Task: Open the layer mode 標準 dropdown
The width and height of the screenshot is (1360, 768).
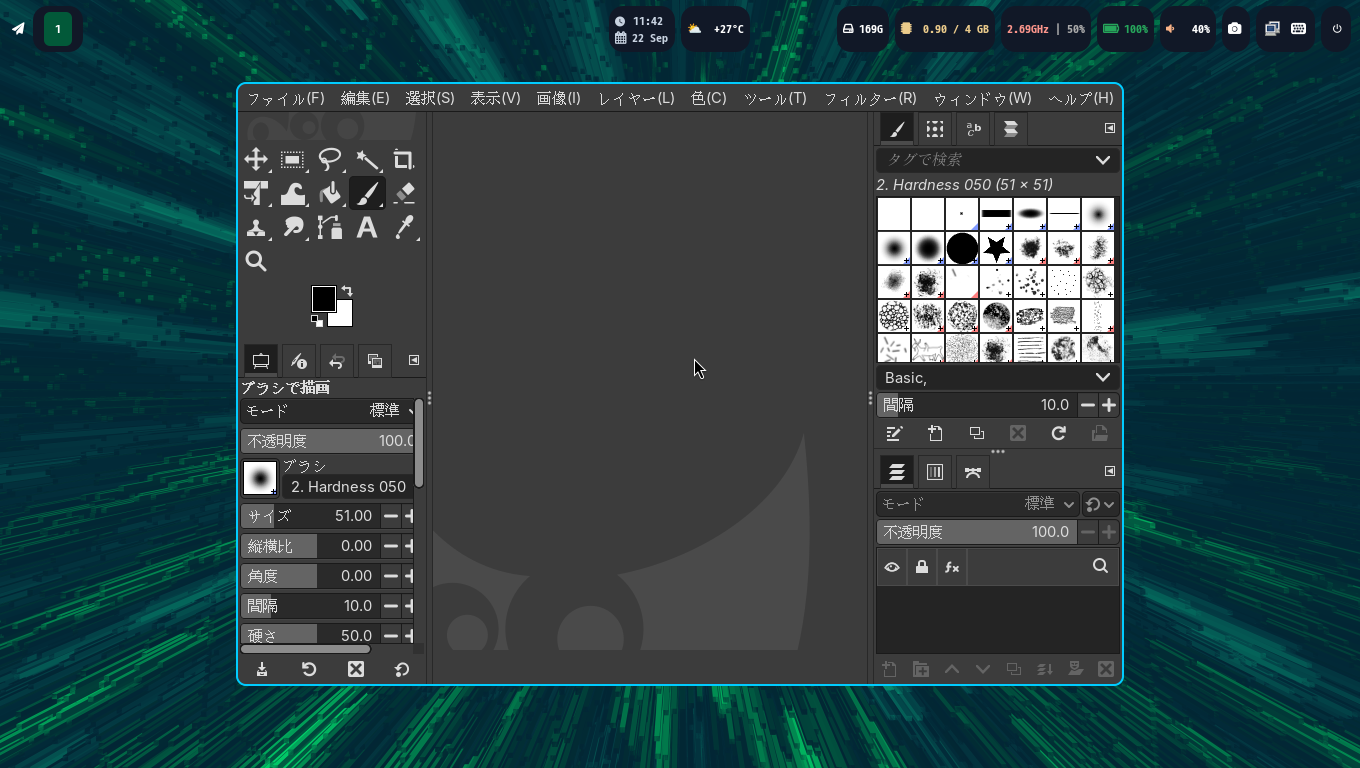Action: pyautogui.click(x=1050, y=504)
